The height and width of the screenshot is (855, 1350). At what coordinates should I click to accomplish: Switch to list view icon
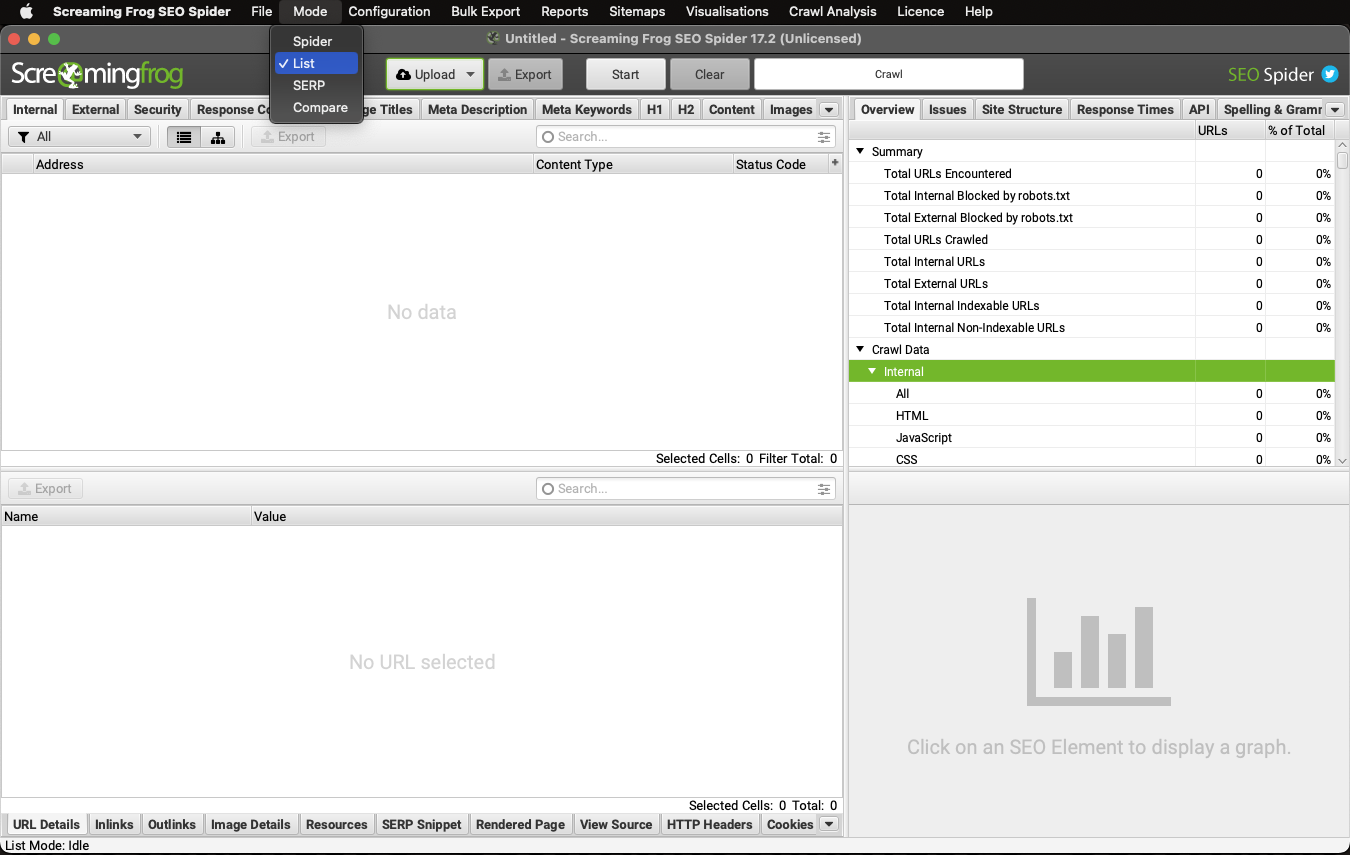point(184,137)
